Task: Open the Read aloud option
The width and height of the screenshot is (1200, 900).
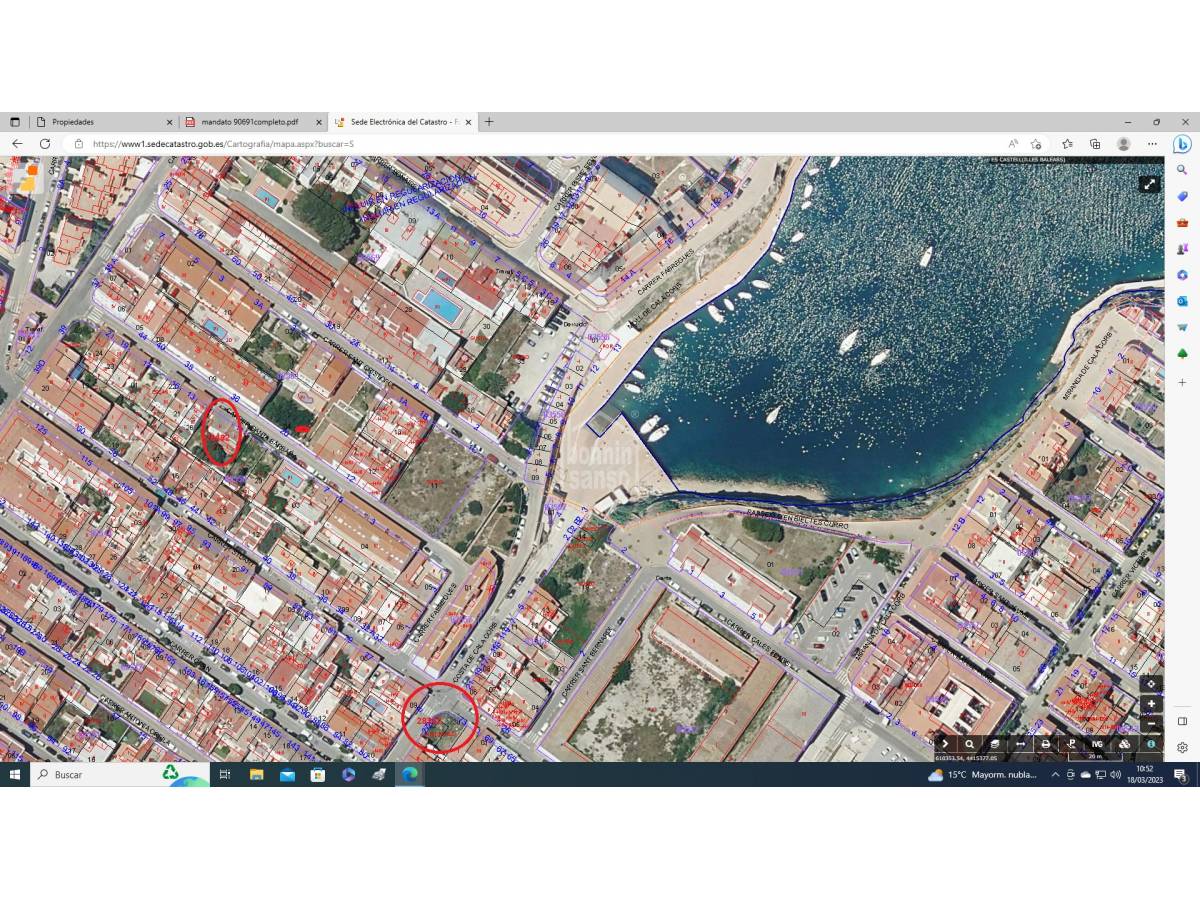Action: [x=1013, y=144]
